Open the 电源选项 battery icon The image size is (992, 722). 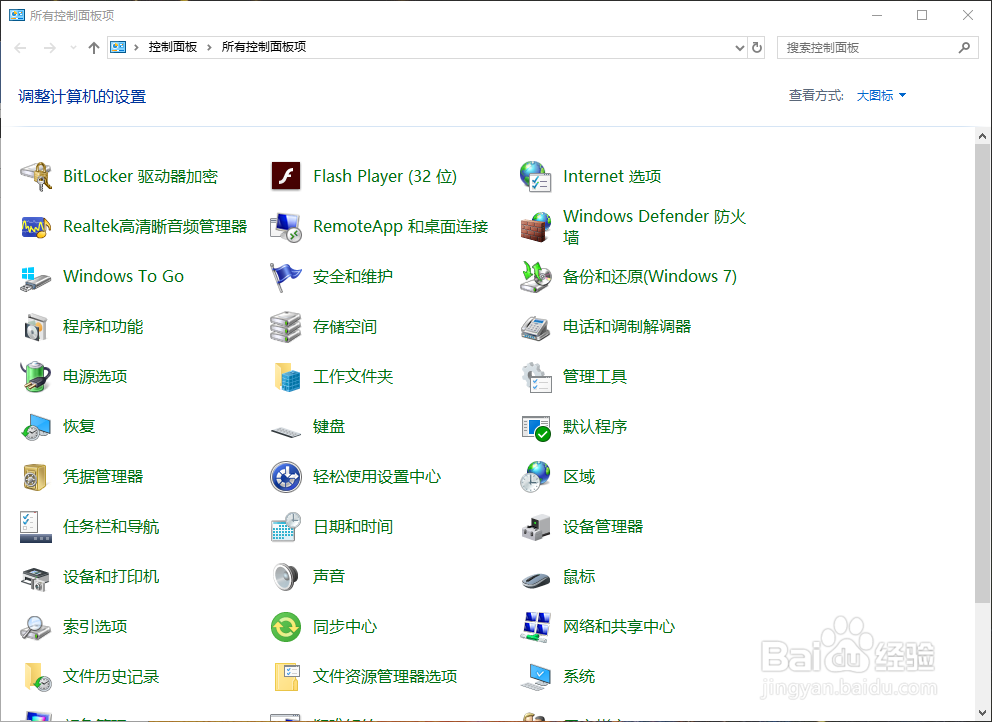[36, 377]
